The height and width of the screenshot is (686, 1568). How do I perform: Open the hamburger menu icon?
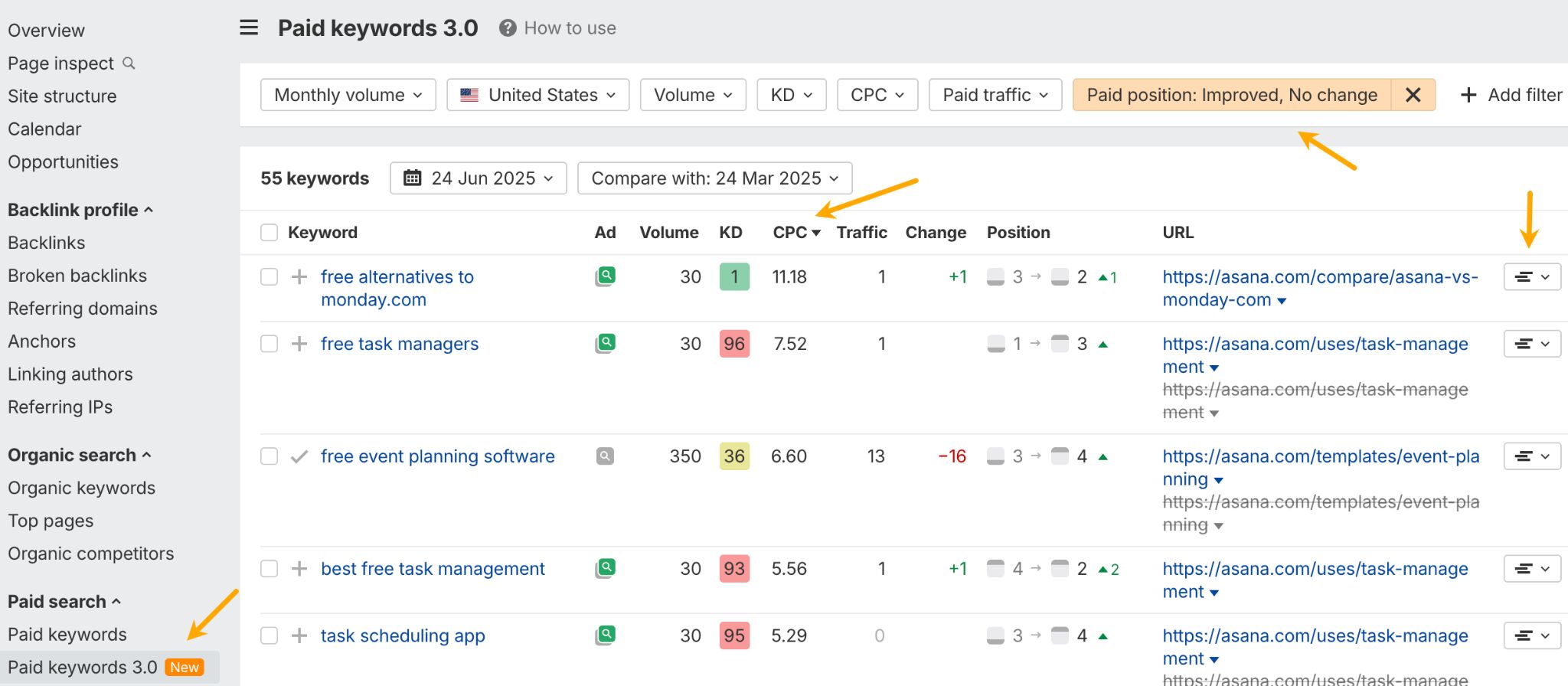(249, 28)
